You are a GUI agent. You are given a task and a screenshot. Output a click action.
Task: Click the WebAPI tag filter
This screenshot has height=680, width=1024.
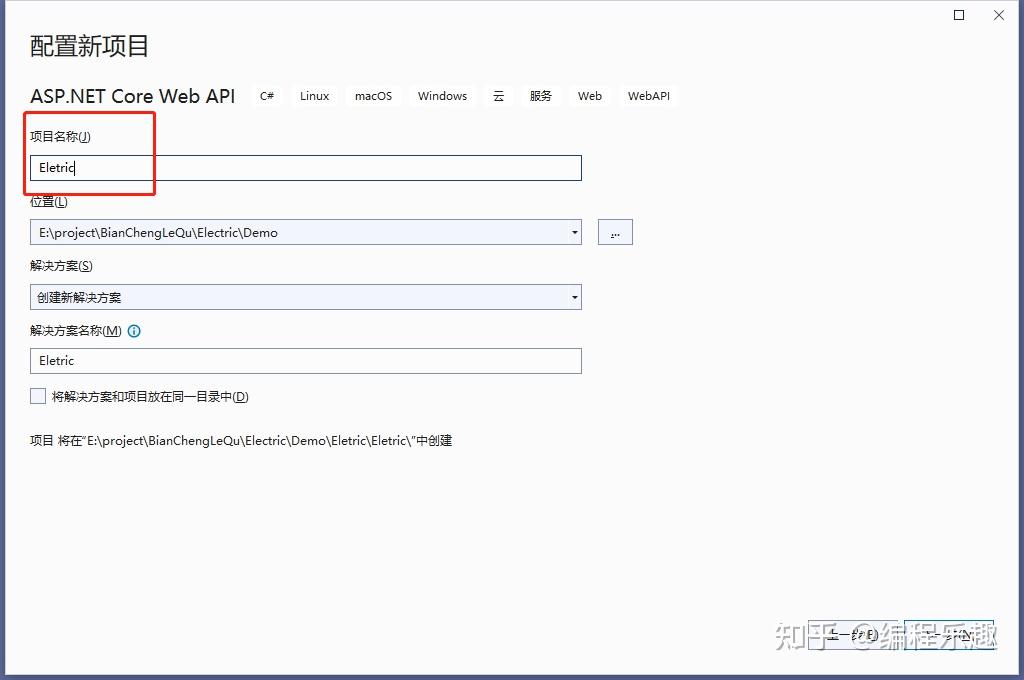(648, 95)
